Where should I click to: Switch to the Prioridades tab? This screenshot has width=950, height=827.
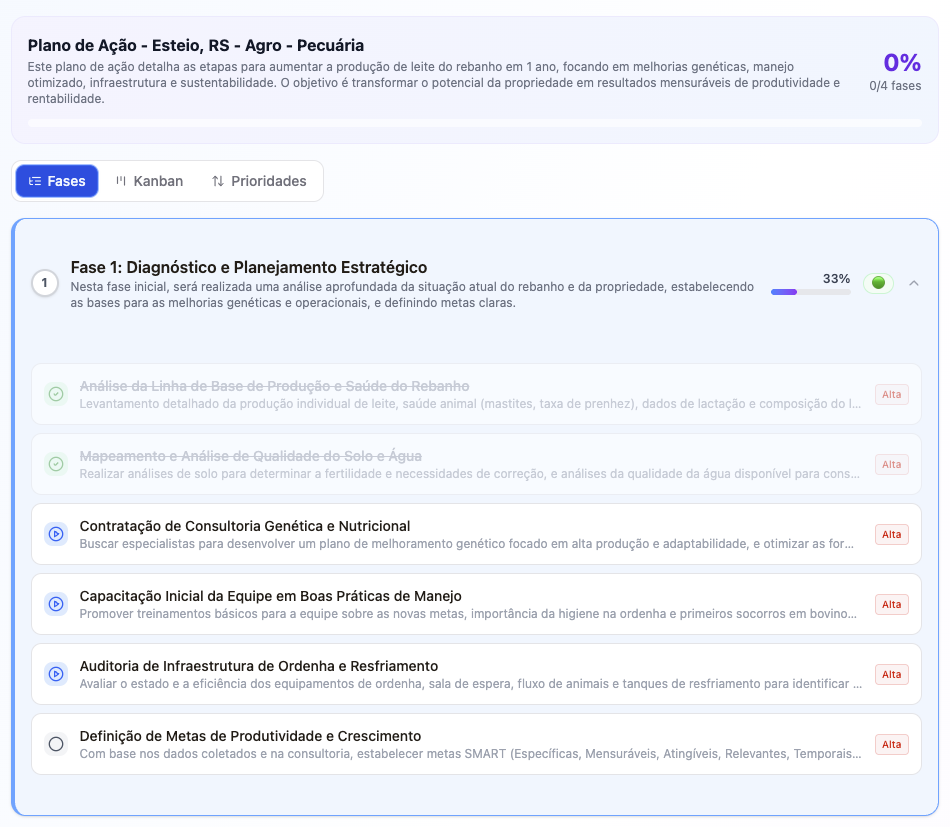click(x=259, y=181)
